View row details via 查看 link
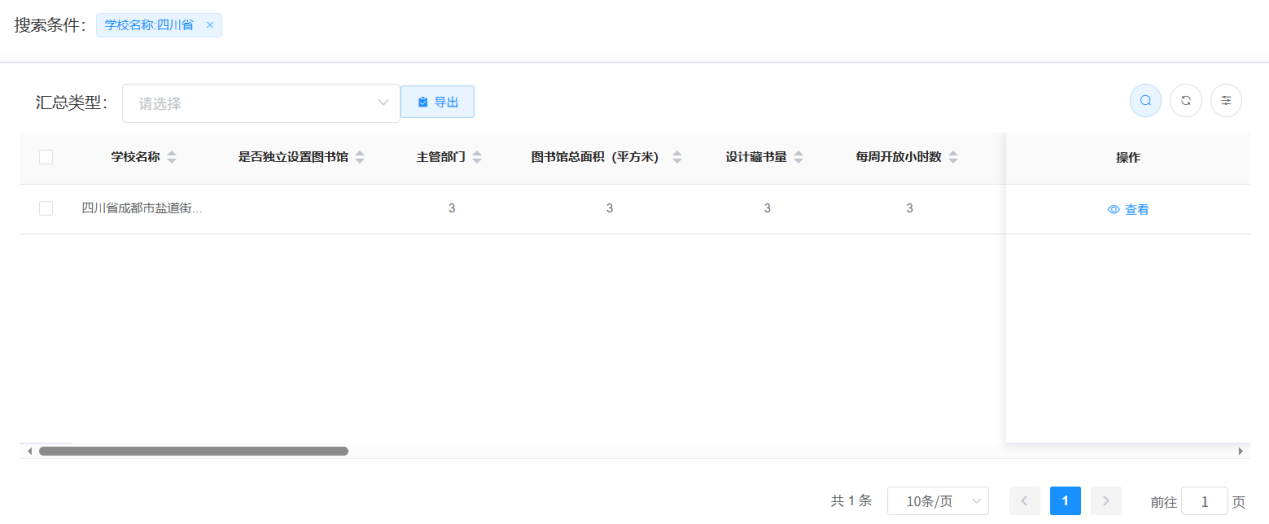The height and width of the screenshot is (524, 1269). pyautogui.click(x=1128, y=210)
